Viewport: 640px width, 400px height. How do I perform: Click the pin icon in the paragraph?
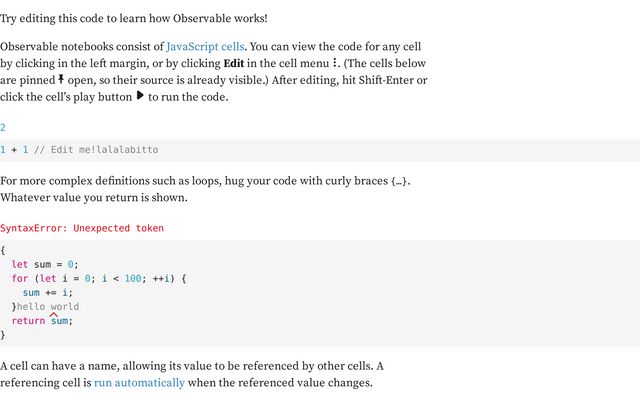click(61, 79)
